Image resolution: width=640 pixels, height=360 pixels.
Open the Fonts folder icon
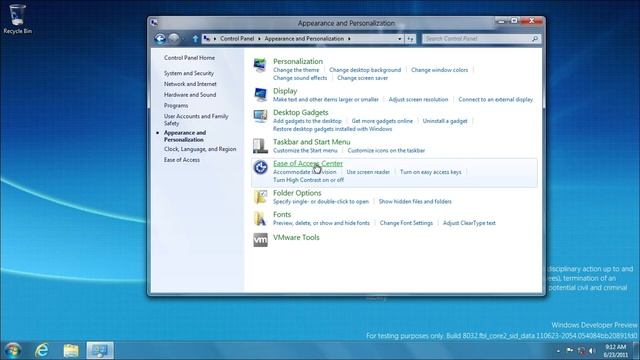(260, 218)
